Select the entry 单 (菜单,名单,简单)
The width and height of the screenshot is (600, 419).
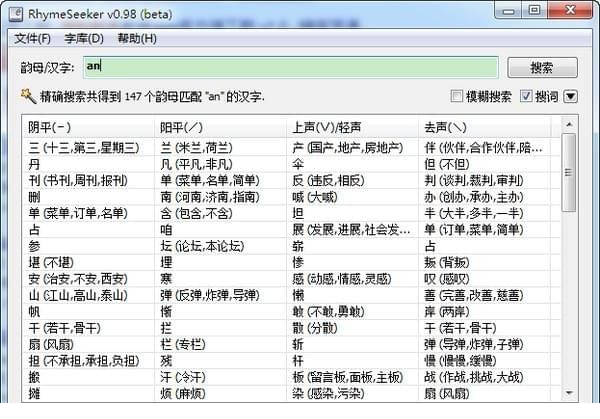pos(210,181)
